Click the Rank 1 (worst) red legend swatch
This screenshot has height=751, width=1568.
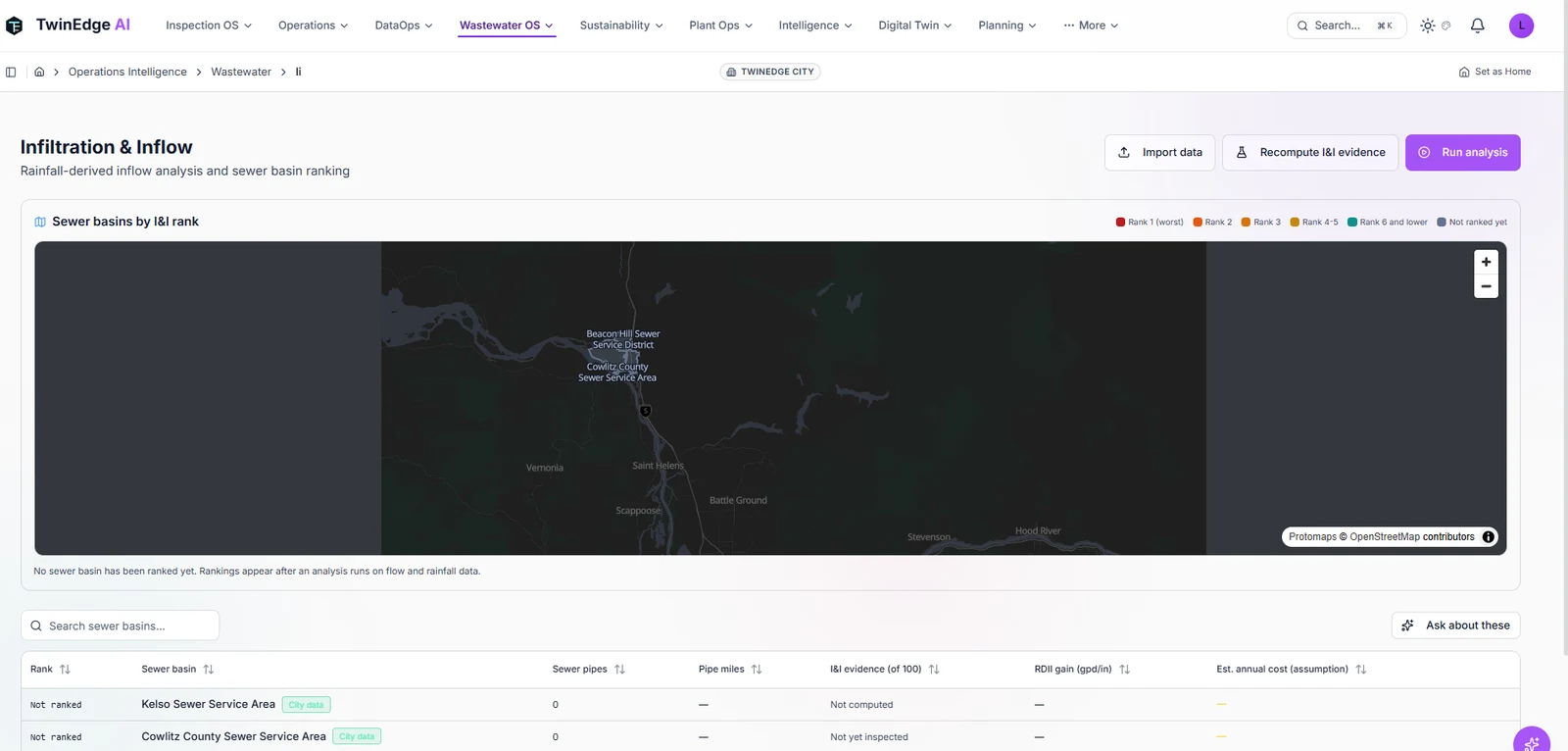coord(1120,222)
